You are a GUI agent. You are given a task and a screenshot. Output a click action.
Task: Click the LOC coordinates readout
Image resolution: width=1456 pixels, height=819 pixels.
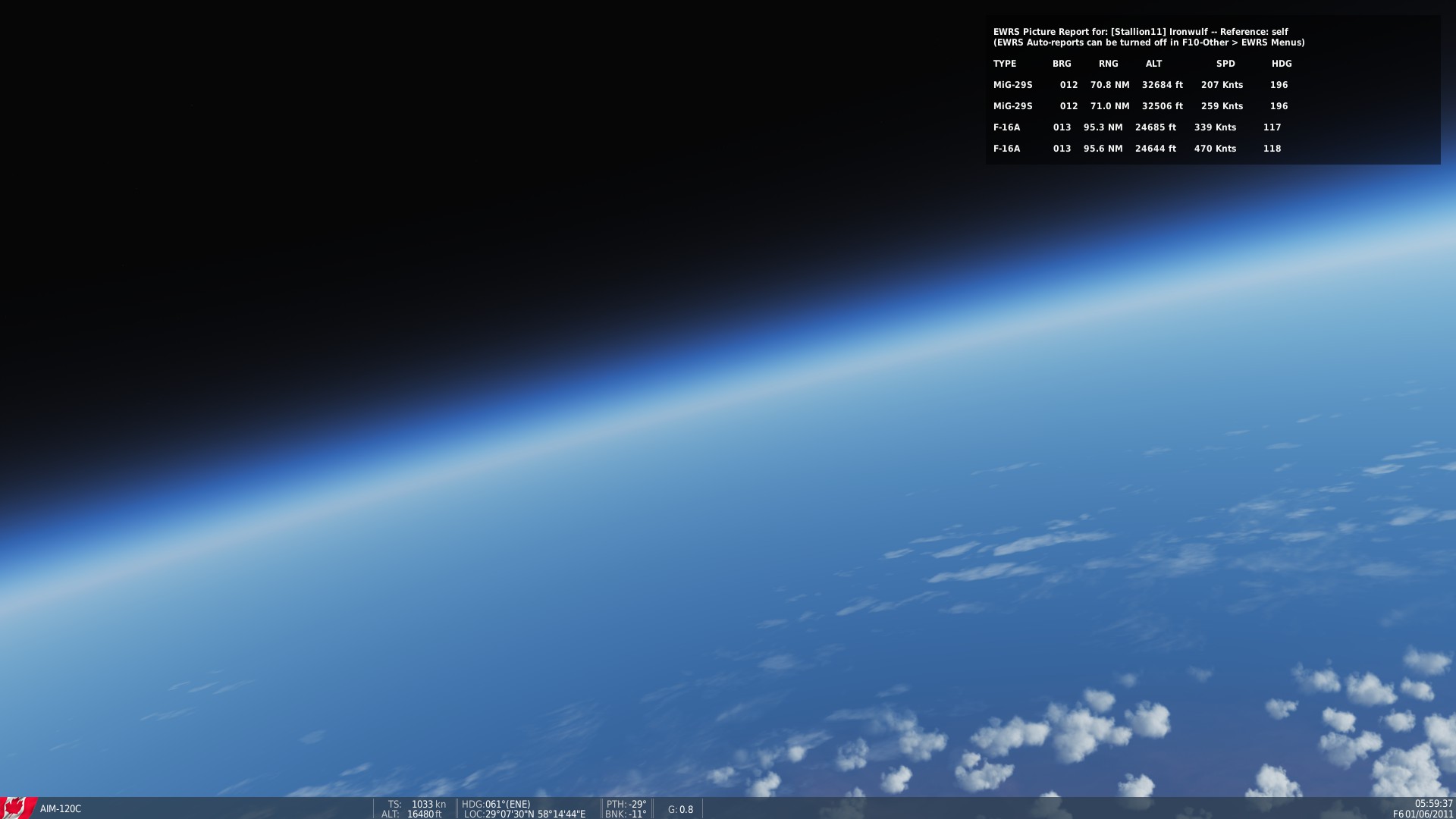pos(525,814)
